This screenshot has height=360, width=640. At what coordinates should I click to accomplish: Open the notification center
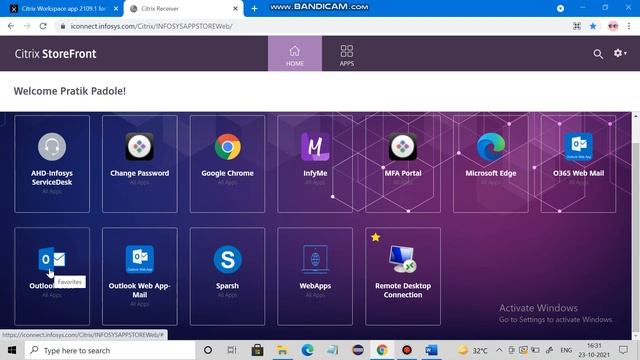click(x=623, y=350)
